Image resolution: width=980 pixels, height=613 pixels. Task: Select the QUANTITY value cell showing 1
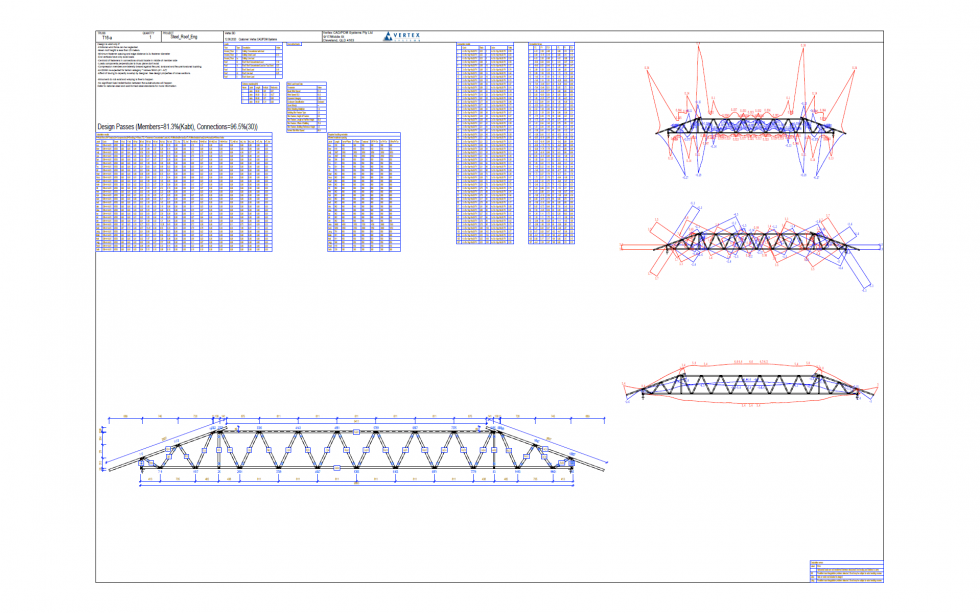tap(150, 35)
